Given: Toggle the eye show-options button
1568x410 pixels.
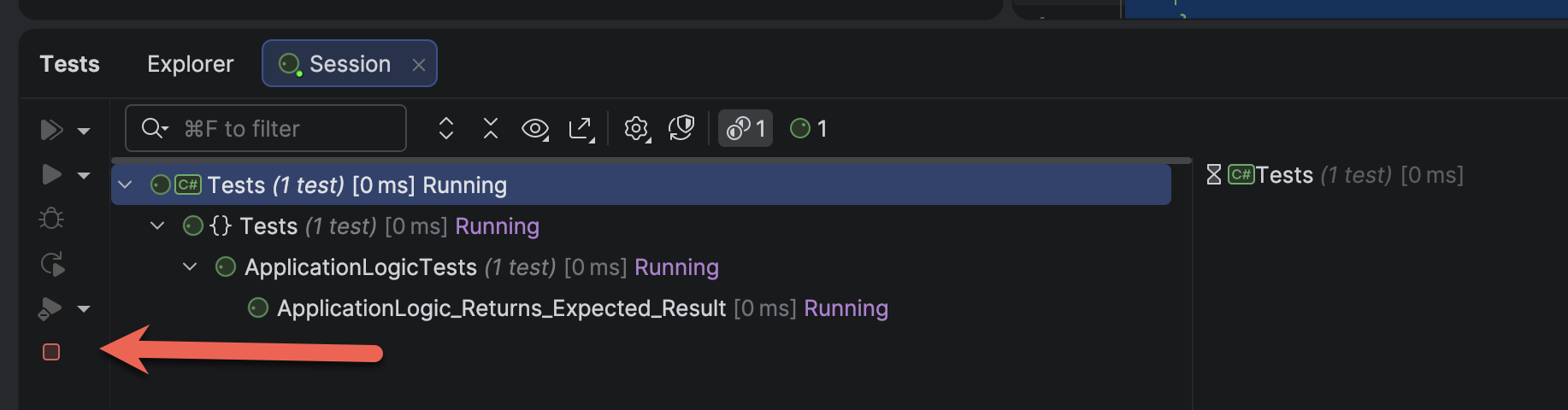Looking at the screenshot, I should coord(535,129).
